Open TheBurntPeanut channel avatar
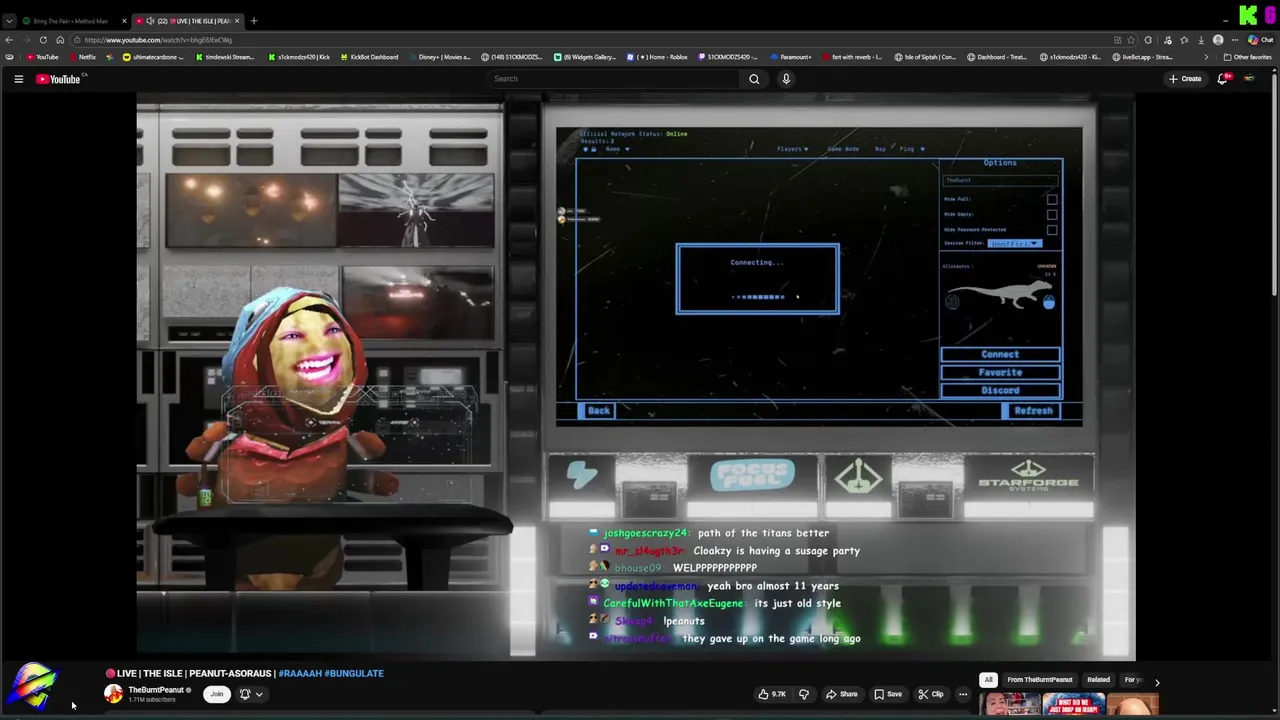Viewport: 1280px width, 720px height. [114, 694]
